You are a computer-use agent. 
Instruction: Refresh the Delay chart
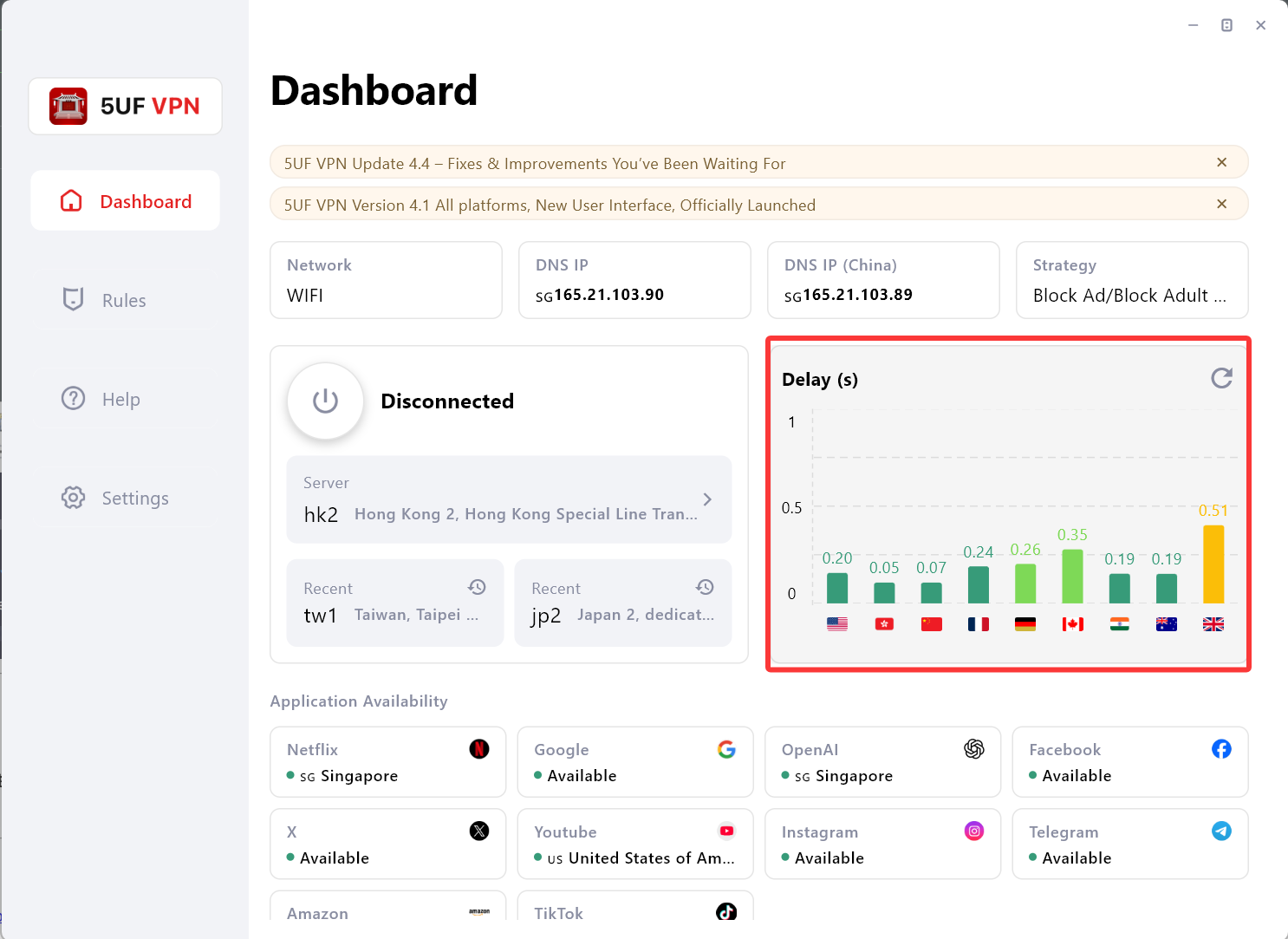point(1221,378)
